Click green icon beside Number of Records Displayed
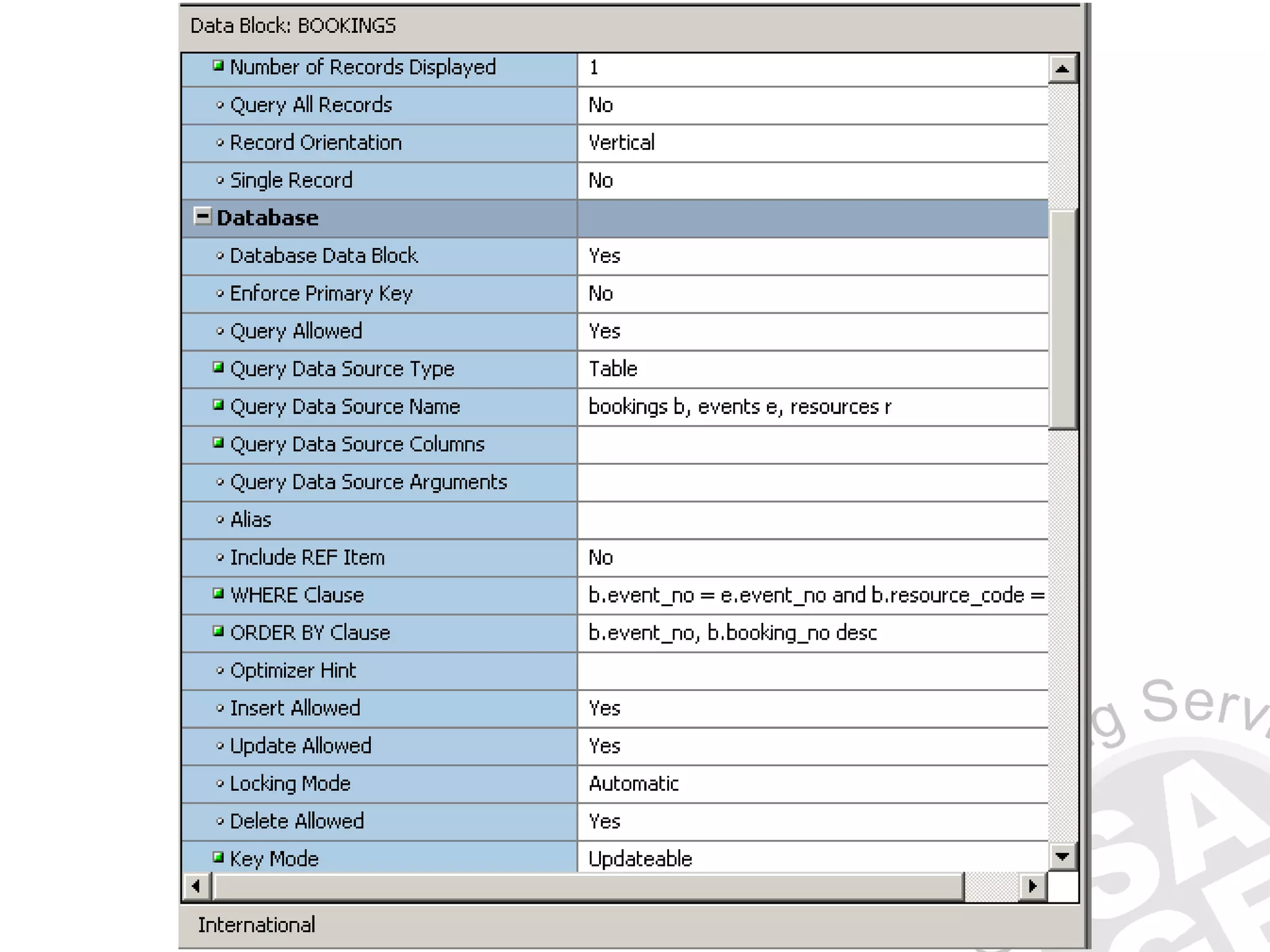1270x952 pixels. click(x=218, y=65)
